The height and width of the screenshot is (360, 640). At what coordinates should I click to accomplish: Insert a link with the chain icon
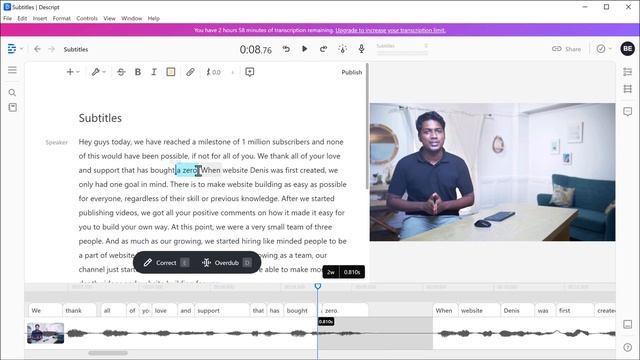190,72
